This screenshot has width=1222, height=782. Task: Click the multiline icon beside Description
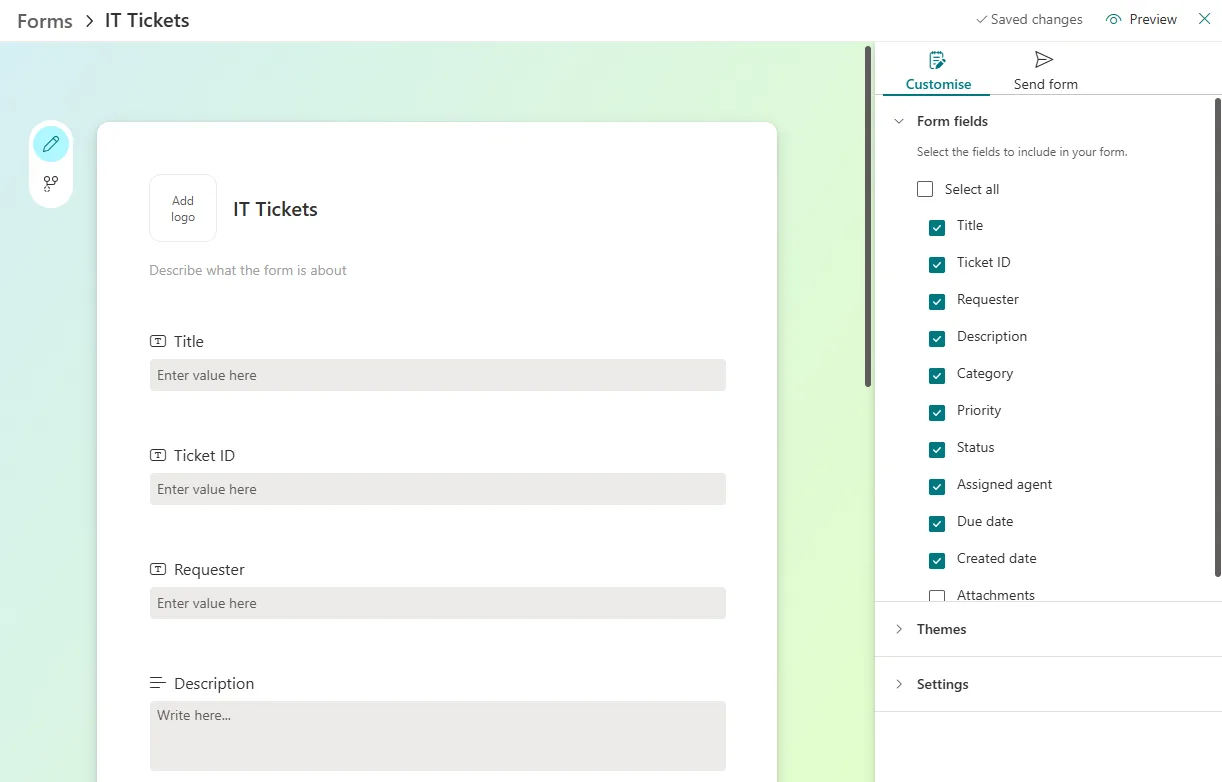point(158,683)
